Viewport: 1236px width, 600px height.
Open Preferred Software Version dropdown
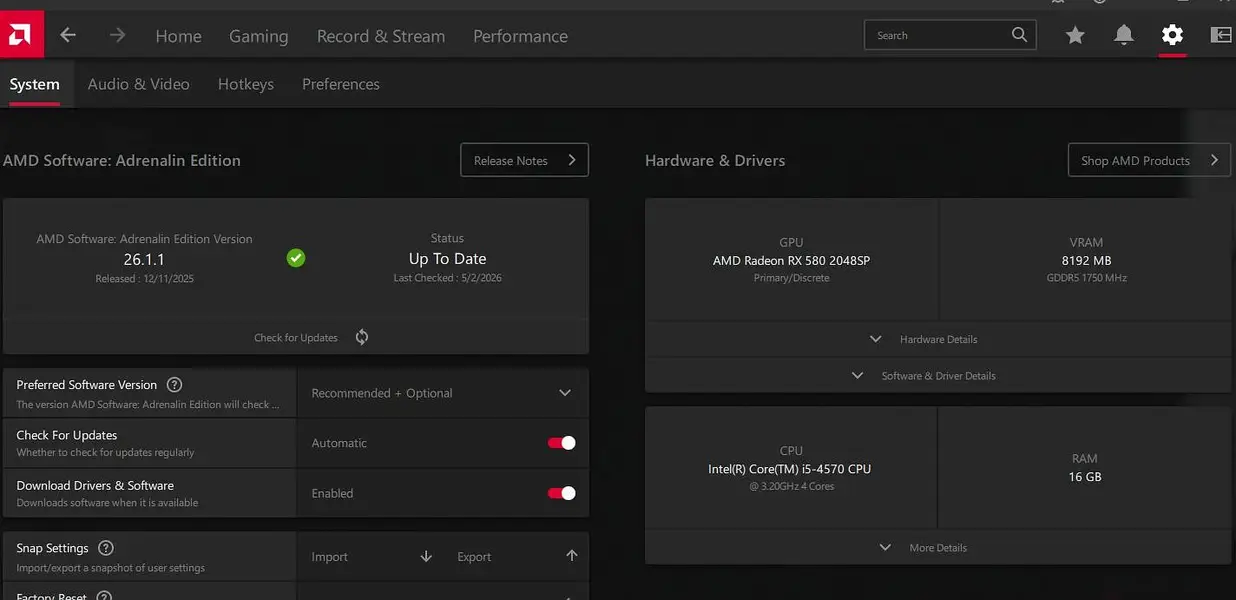pyautogui.click(x=442, y=393)
